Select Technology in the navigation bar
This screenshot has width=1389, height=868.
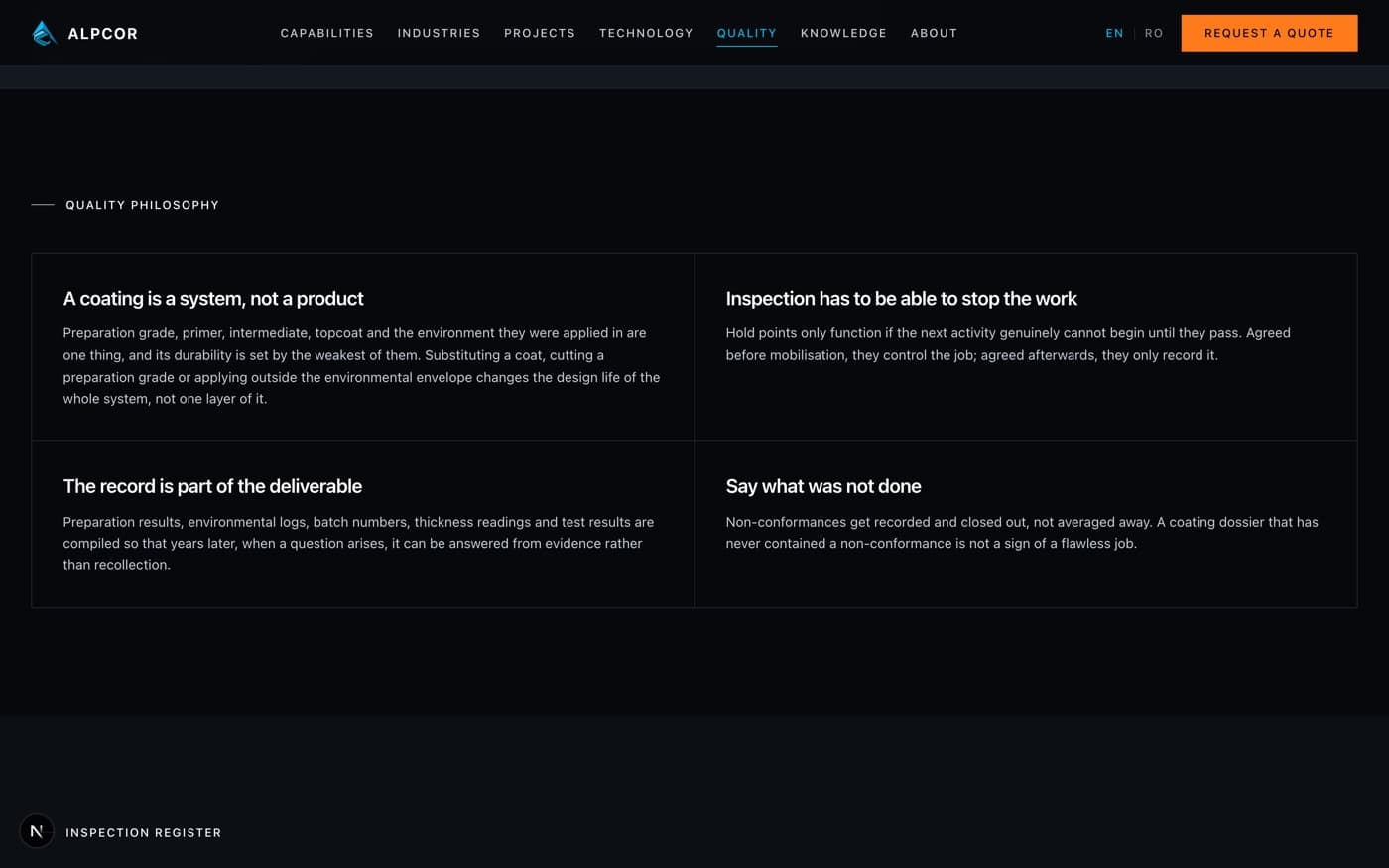[x=646, y=33]
